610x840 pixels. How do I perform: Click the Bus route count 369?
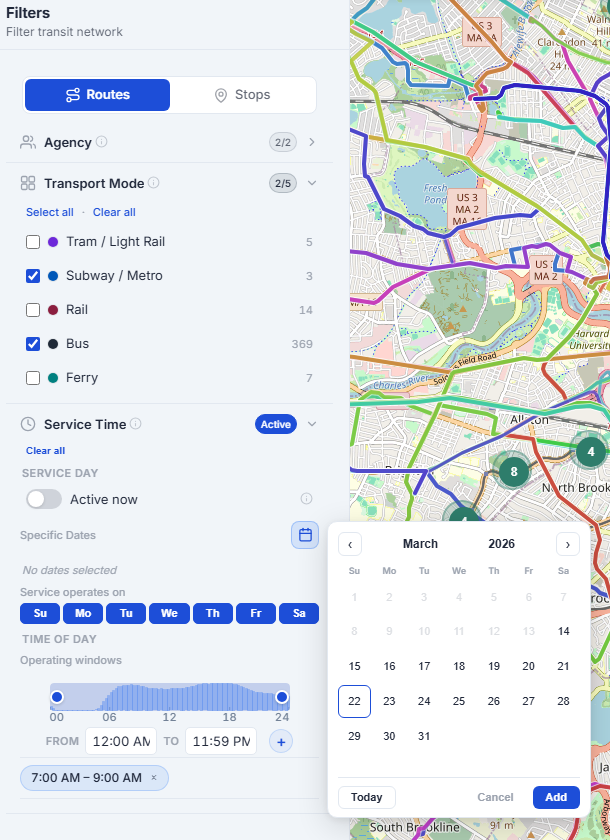click(x=302, y=344)
